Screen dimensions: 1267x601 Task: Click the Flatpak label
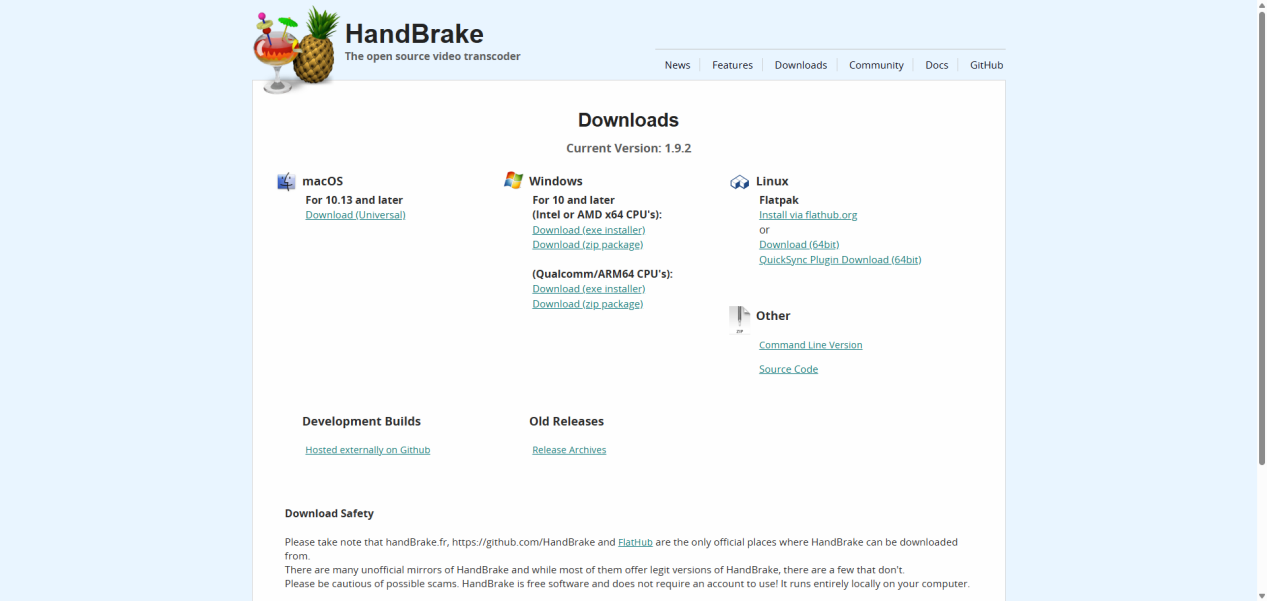click(779, 200)
